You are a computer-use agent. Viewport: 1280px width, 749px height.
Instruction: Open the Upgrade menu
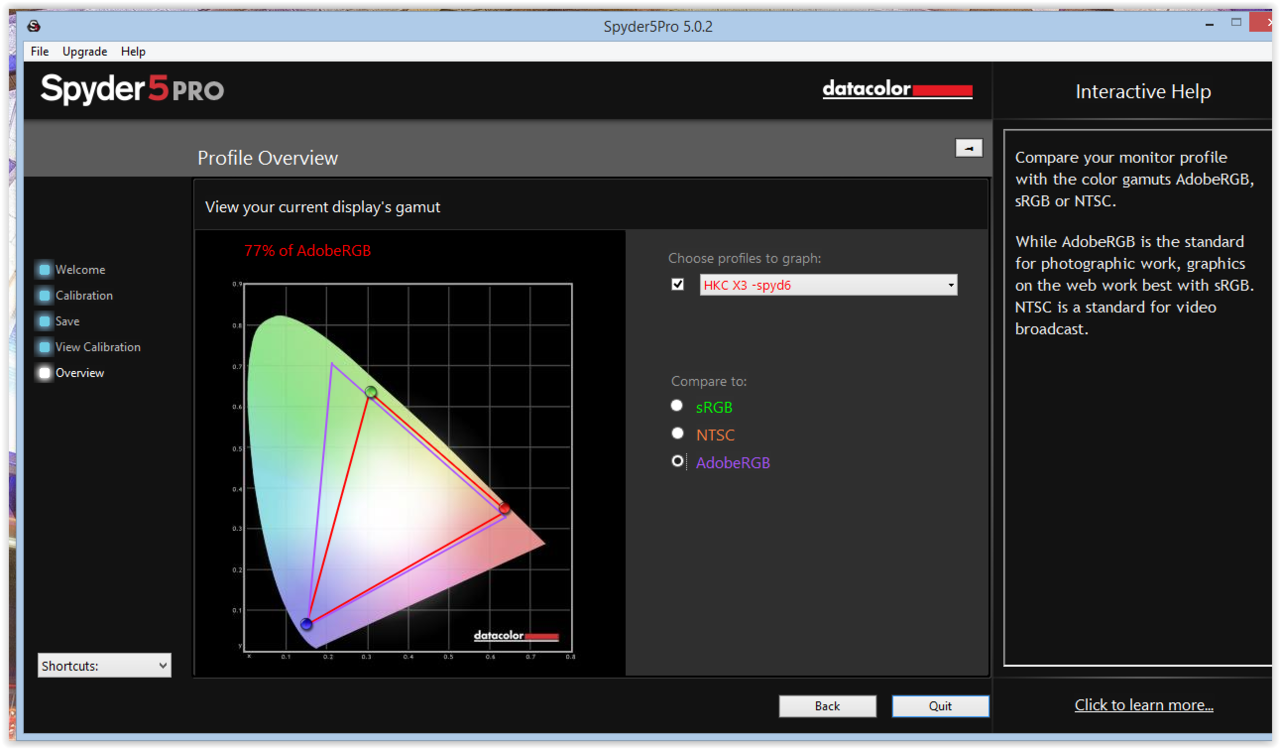(x=85, y=52)
